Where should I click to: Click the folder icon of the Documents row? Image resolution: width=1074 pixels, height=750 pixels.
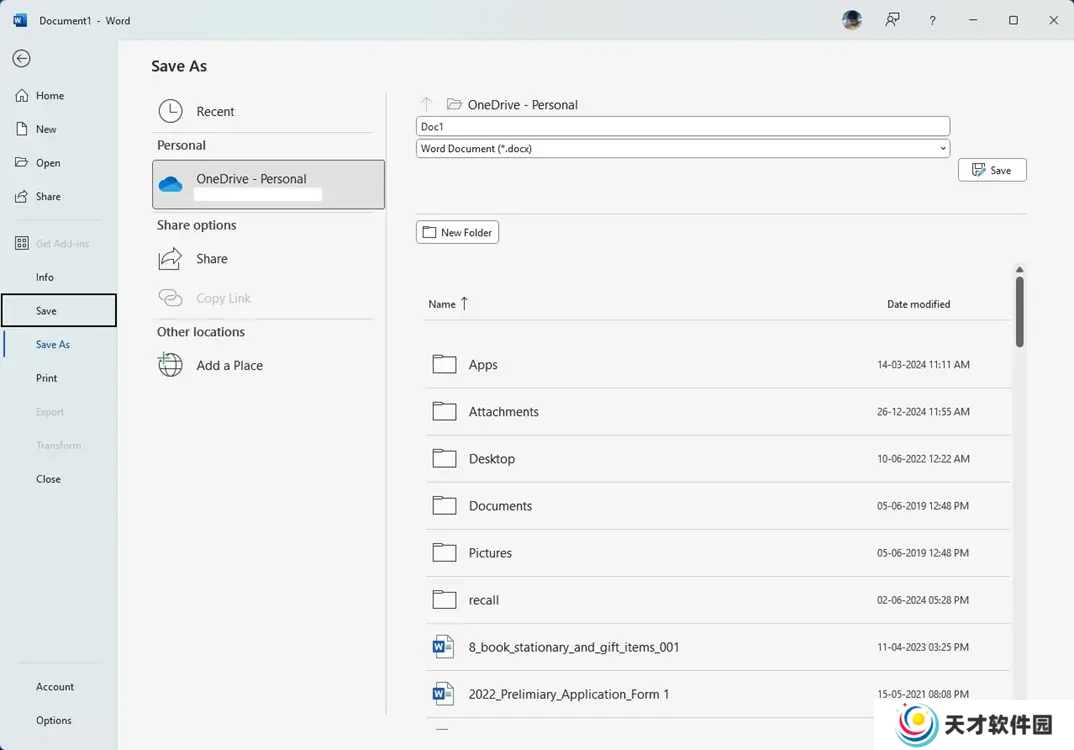tap(445, 505)
